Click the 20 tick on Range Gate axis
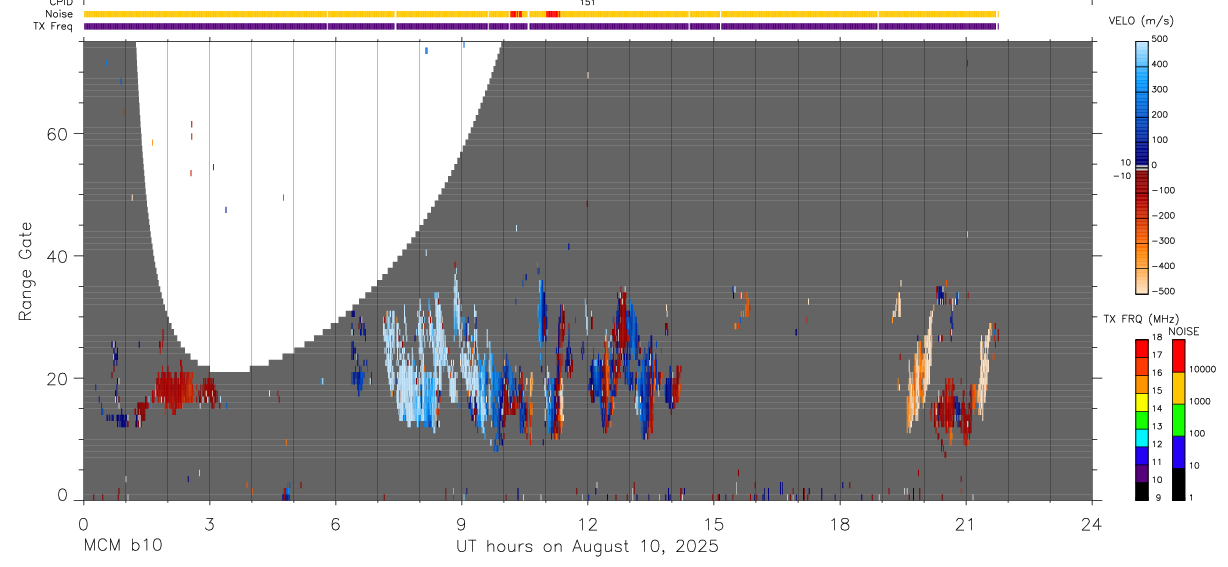Image resolution: width=1228 pixels, height=567 pixels. pos(58,378)
